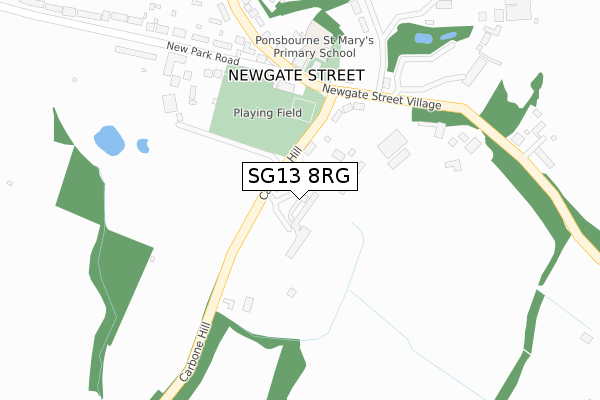The image size is (600, 400).
Task: Click the large blue pond on the left
Action: pos(109,140)
